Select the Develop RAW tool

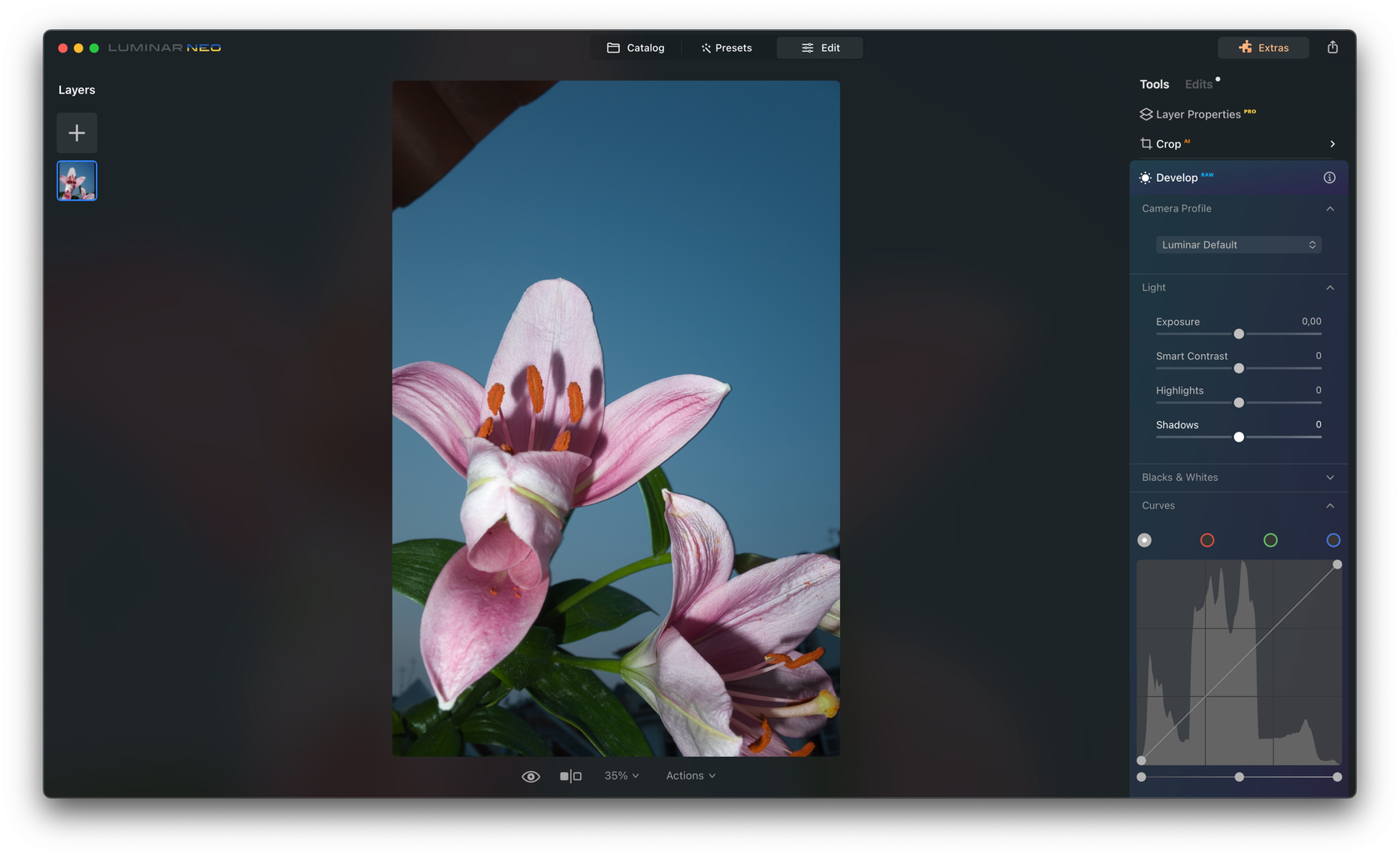1179,178
